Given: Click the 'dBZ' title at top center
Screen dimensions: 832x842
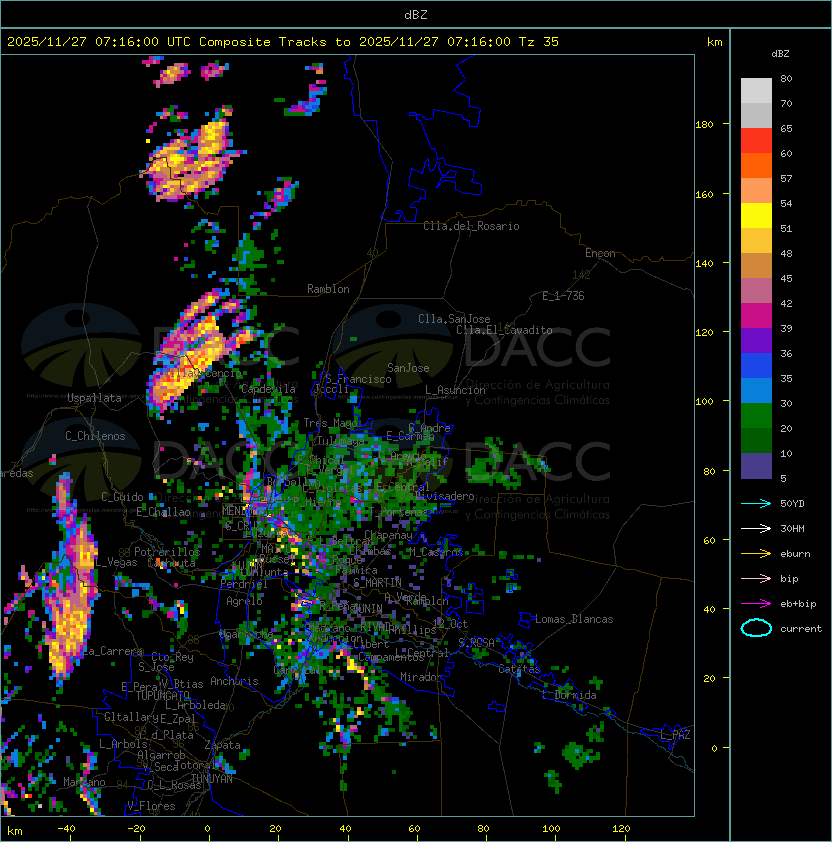Looking at the screenshot, I should point(416,15).
